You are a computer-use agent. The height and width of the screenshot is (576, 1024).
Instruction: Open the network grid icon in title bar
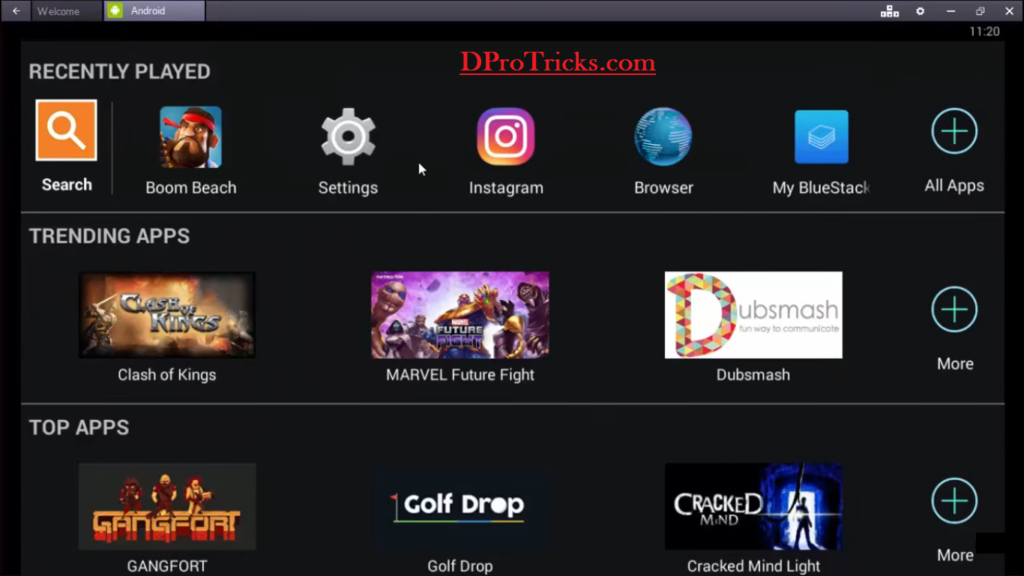coord(889,11)
